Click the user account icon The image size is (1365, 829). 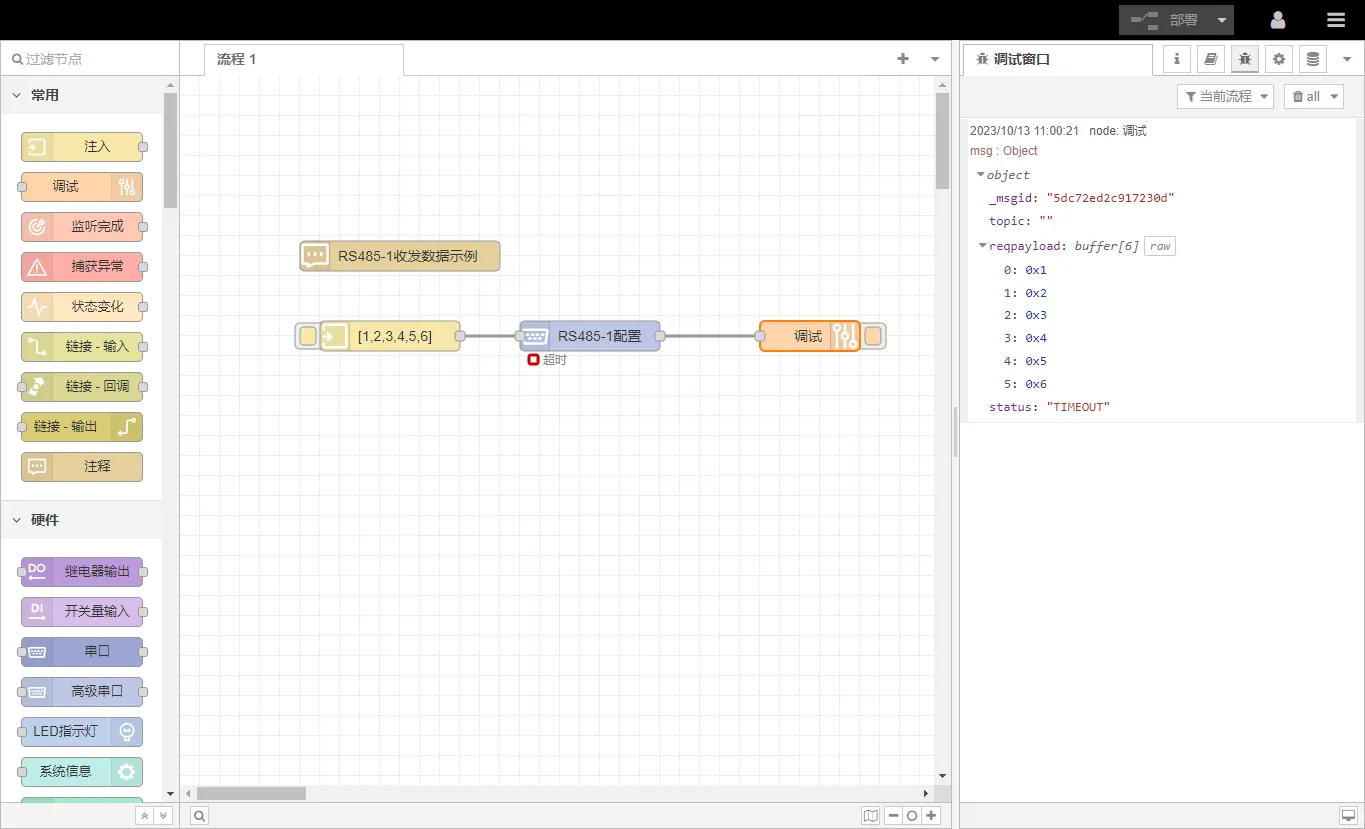click(1278, 20)
